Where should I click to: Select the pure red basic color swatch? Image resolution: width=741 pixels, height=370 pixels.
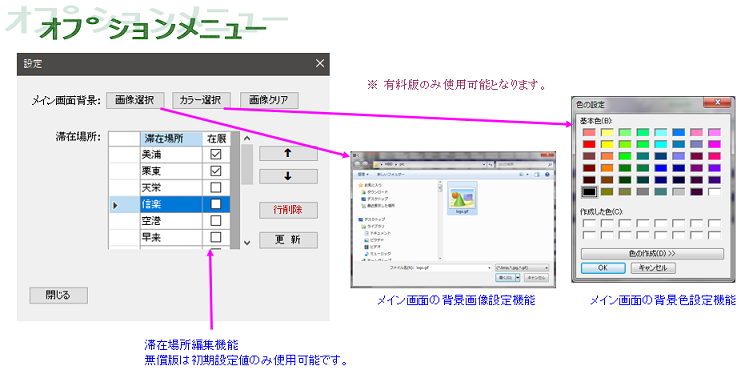pos(589,144)
